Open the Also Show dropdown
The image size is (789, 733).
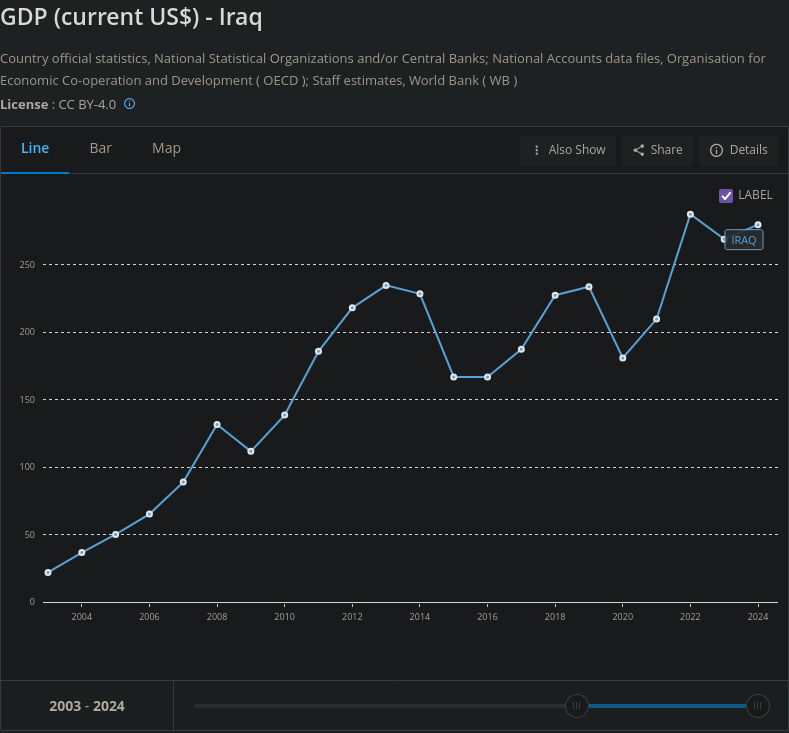pyautogui.click(x=568, y=150)
